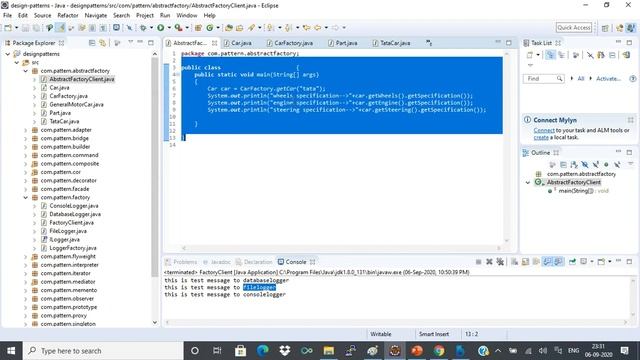Open the Run button dropdown arrow
The height and width of the screenshot is (360, 640).
[169, 28]
